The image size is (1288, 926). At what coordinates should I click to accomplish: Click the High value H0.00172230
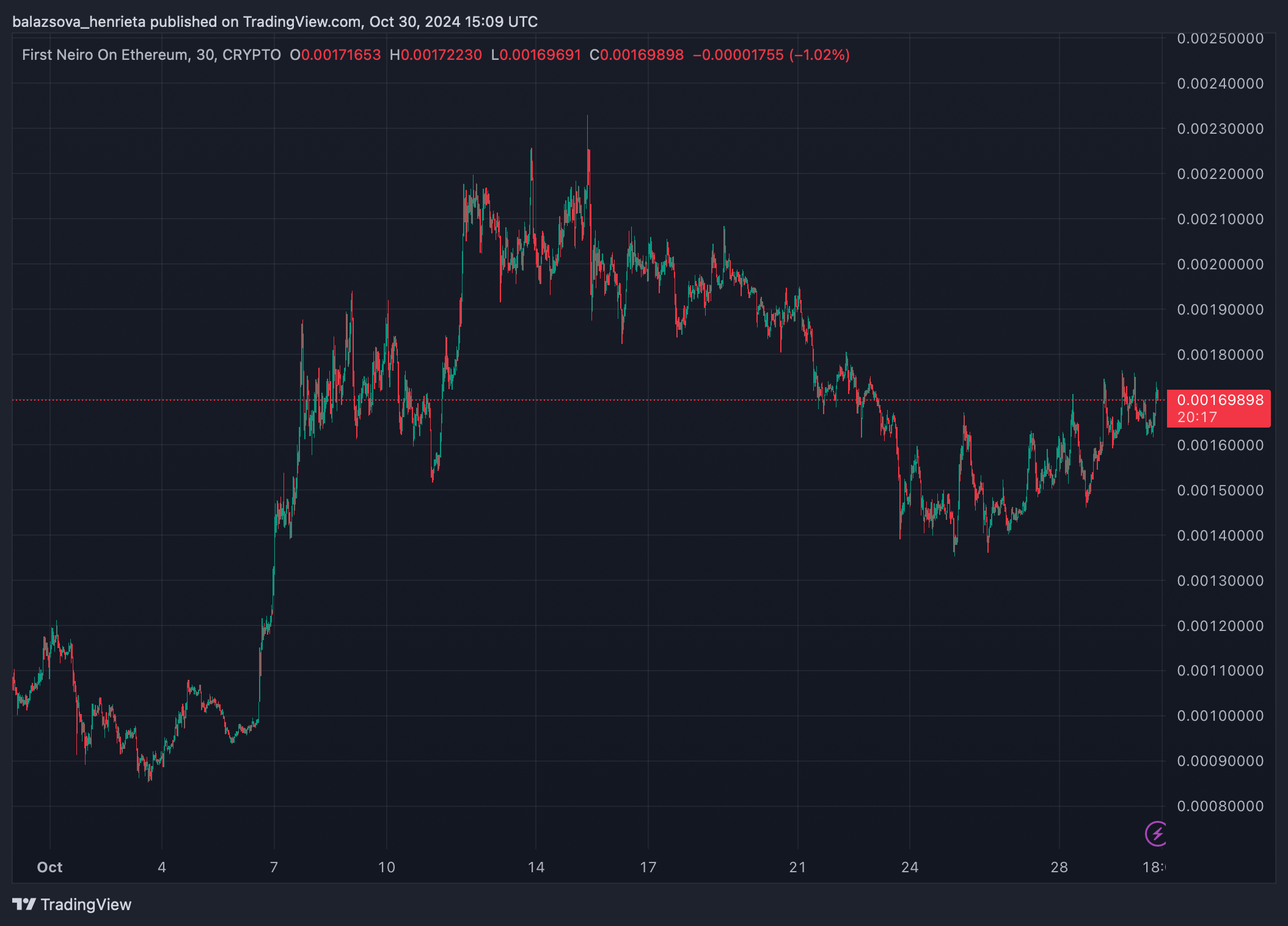click(x=436, y=55)
